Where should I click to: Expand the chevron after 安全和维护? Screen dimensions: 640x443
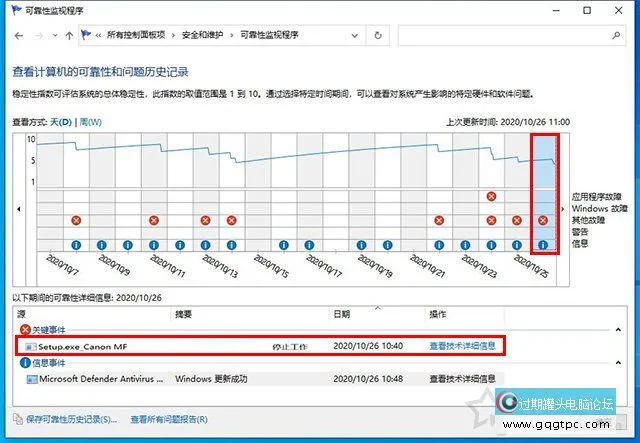(231, 36)
